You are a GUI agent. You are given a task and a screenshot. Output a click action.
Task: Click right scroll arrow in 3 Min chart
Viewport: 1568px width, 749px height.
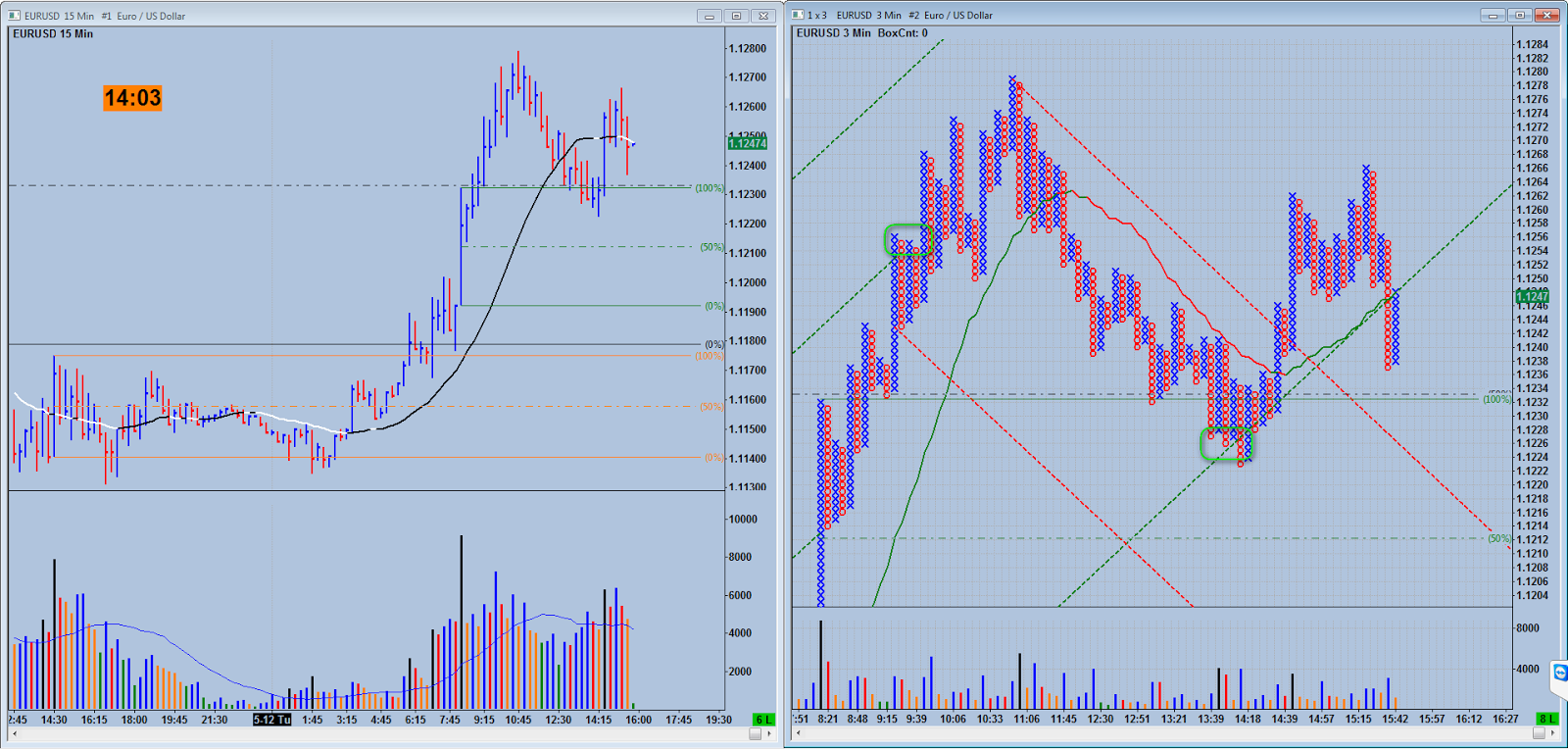pyautogui.click(x=1552, y=732)
